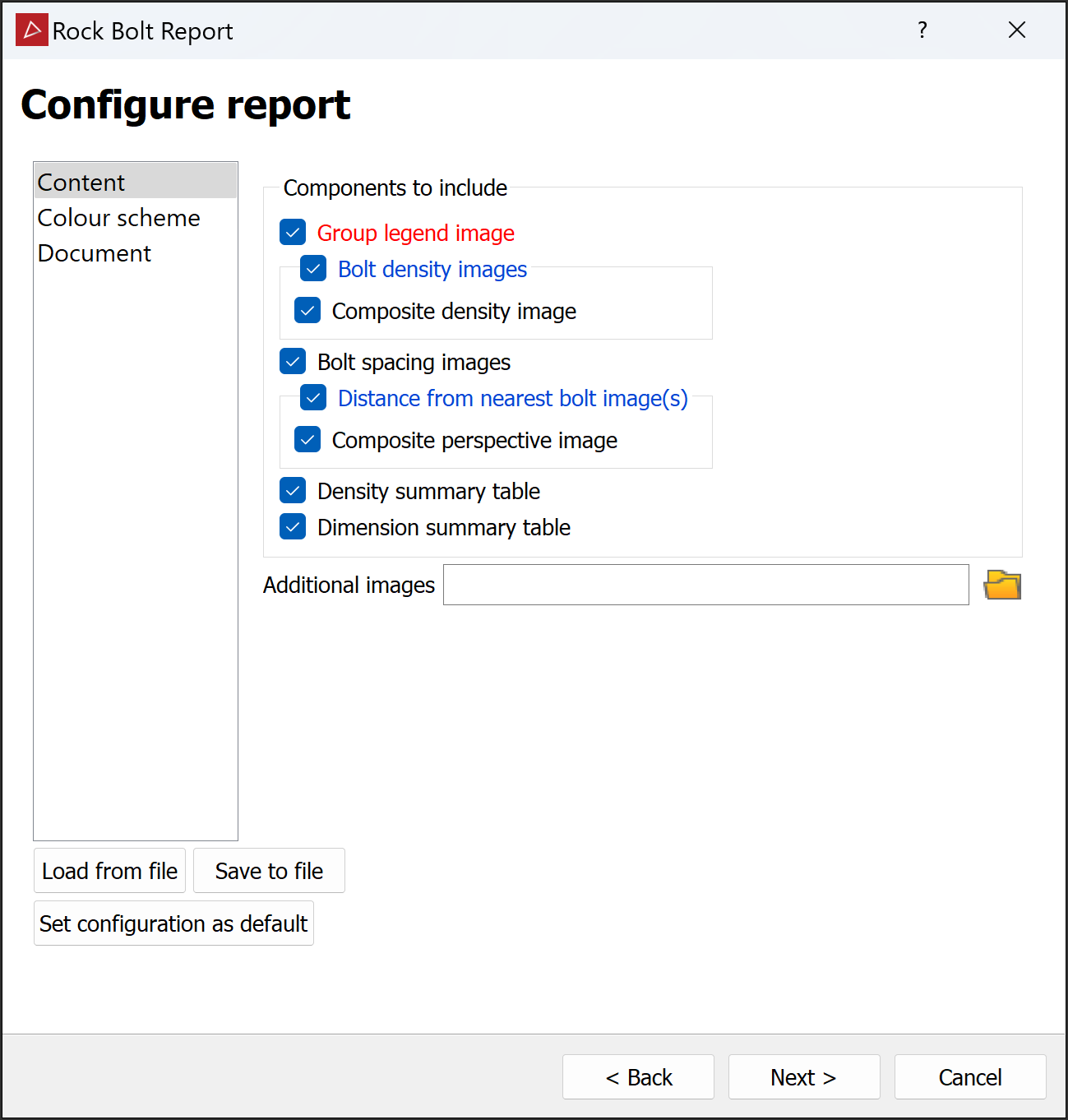Image resolution: width=1068 pixels, height=1120 pixels.
Task: Switch to the Document section
Action: (95, 253)
